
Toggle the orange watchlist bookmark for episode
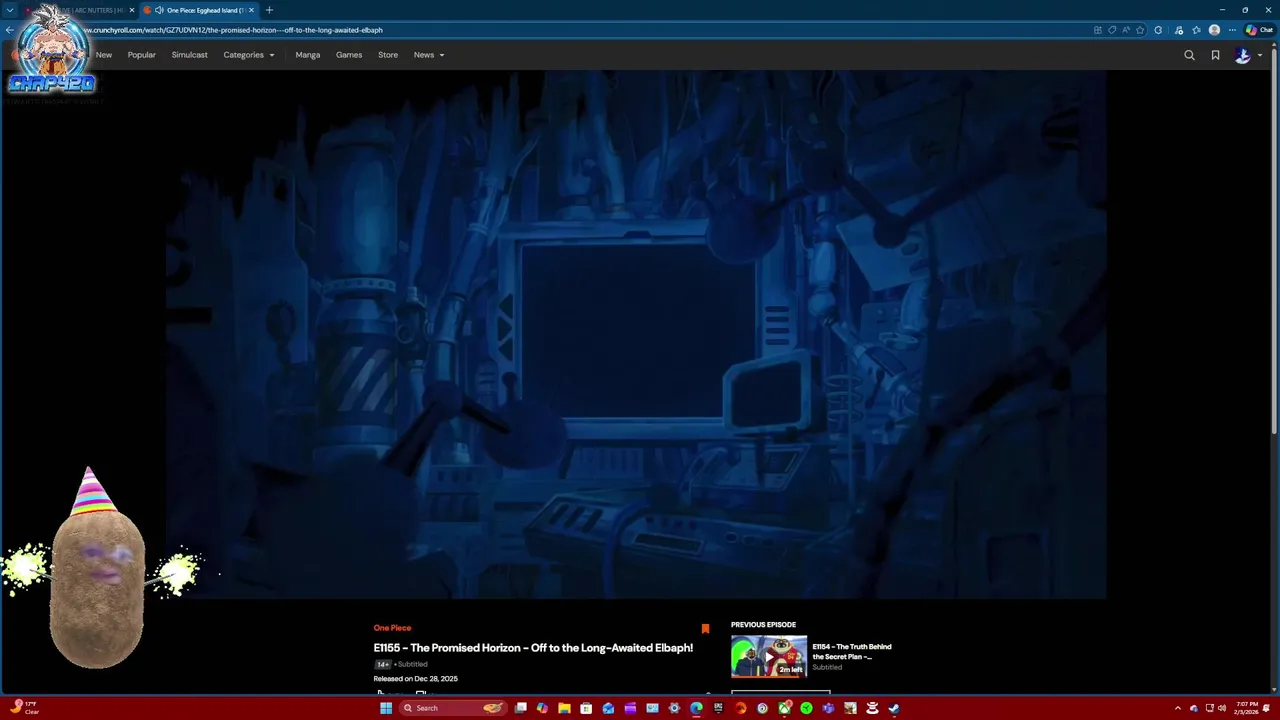[x=705, y=629]
